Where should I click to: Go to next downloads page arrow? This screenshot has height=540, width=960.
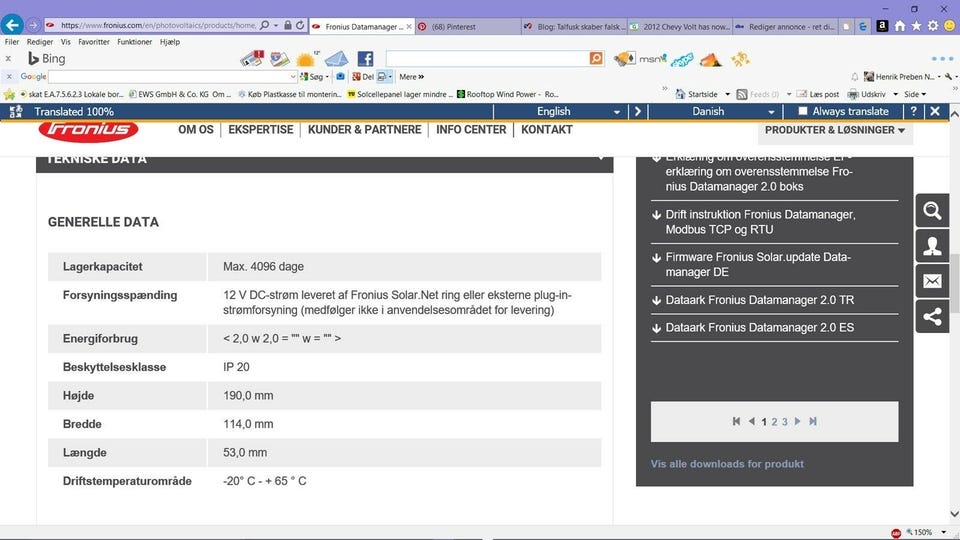797,421
